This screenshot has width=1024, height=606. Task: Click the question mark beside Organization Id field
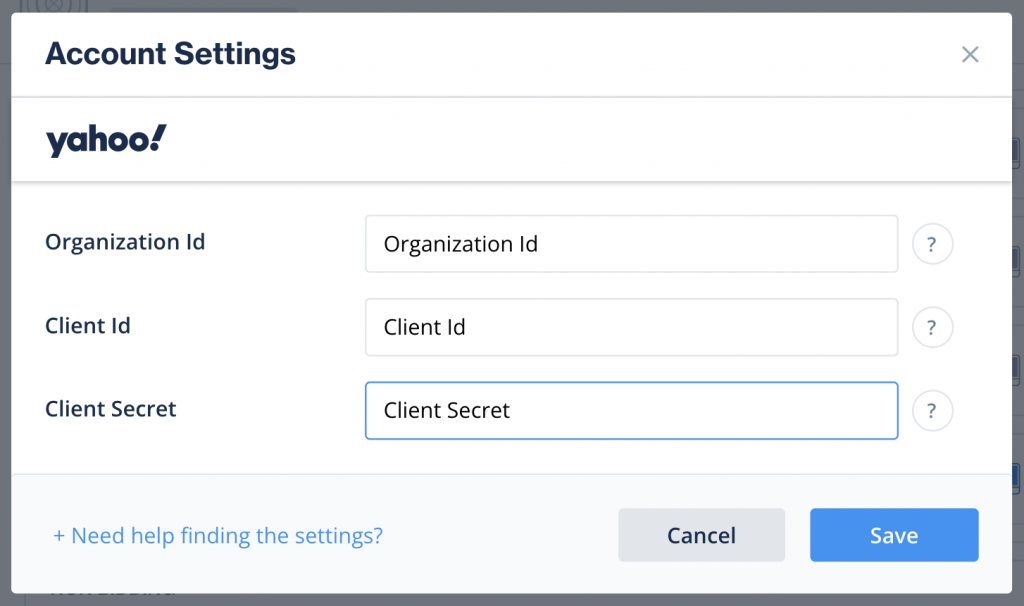932,243
